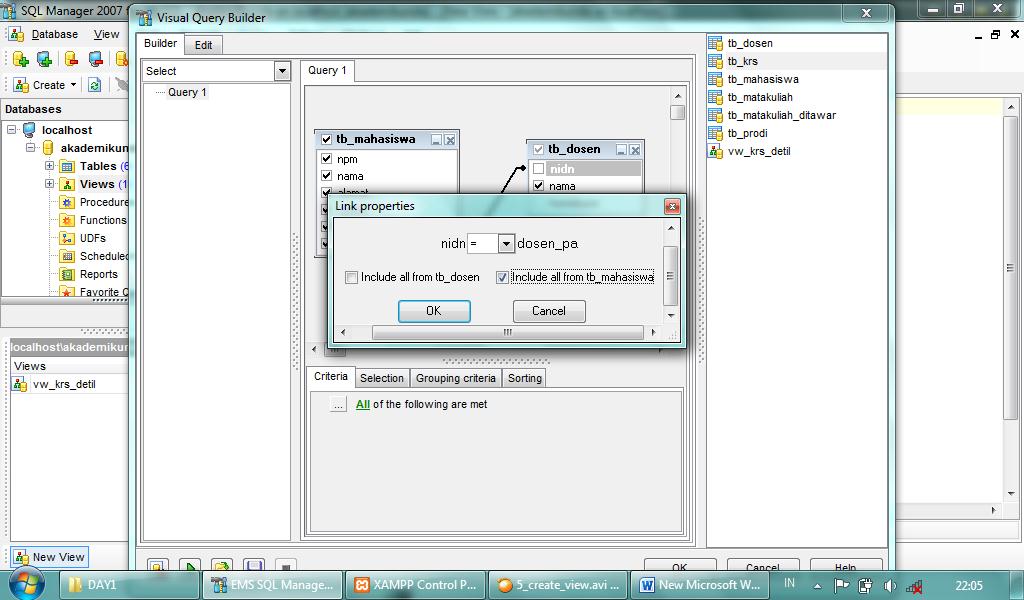
Task: Click the Register Host toolbar icon
Action: [x=44, y=59]
